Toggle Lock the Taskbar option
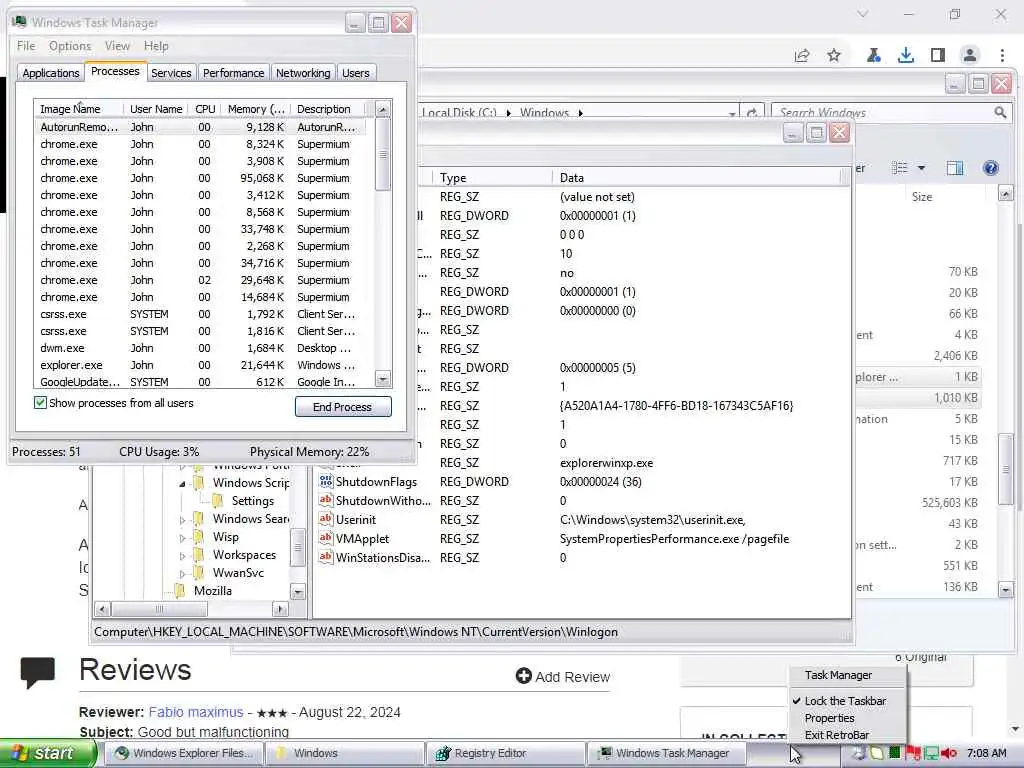Viewport: 1024px width, 768px height. coord(845,701)
